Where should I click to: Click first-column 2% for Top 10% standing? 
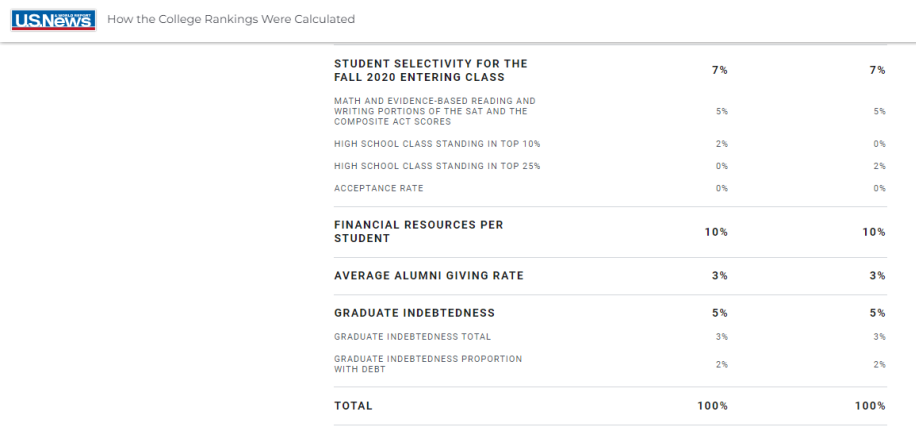[x=722, y=144]
